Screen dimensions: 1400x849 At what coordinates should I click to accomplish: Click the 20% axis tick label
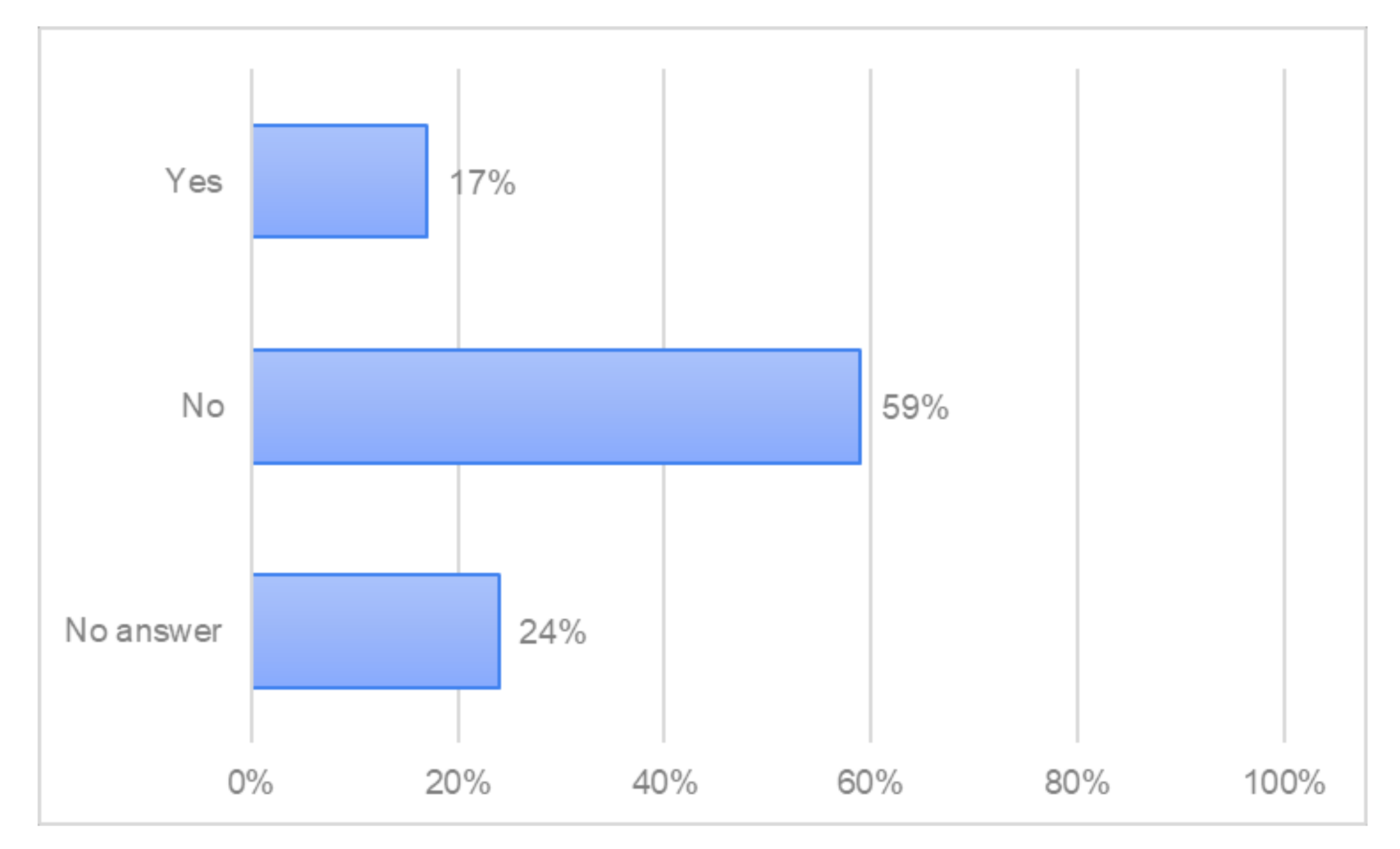(x=458, y=783)
